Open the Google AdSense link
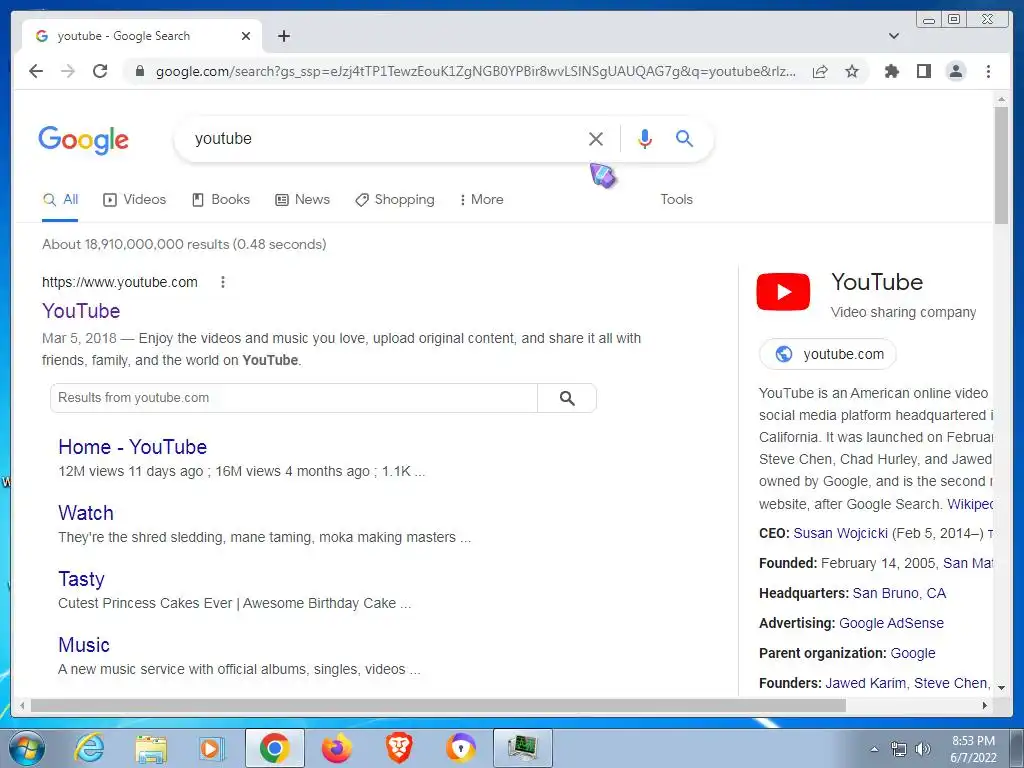This screenshot has width=1024, height=768. pyautogui.click(x=891, y=623)
